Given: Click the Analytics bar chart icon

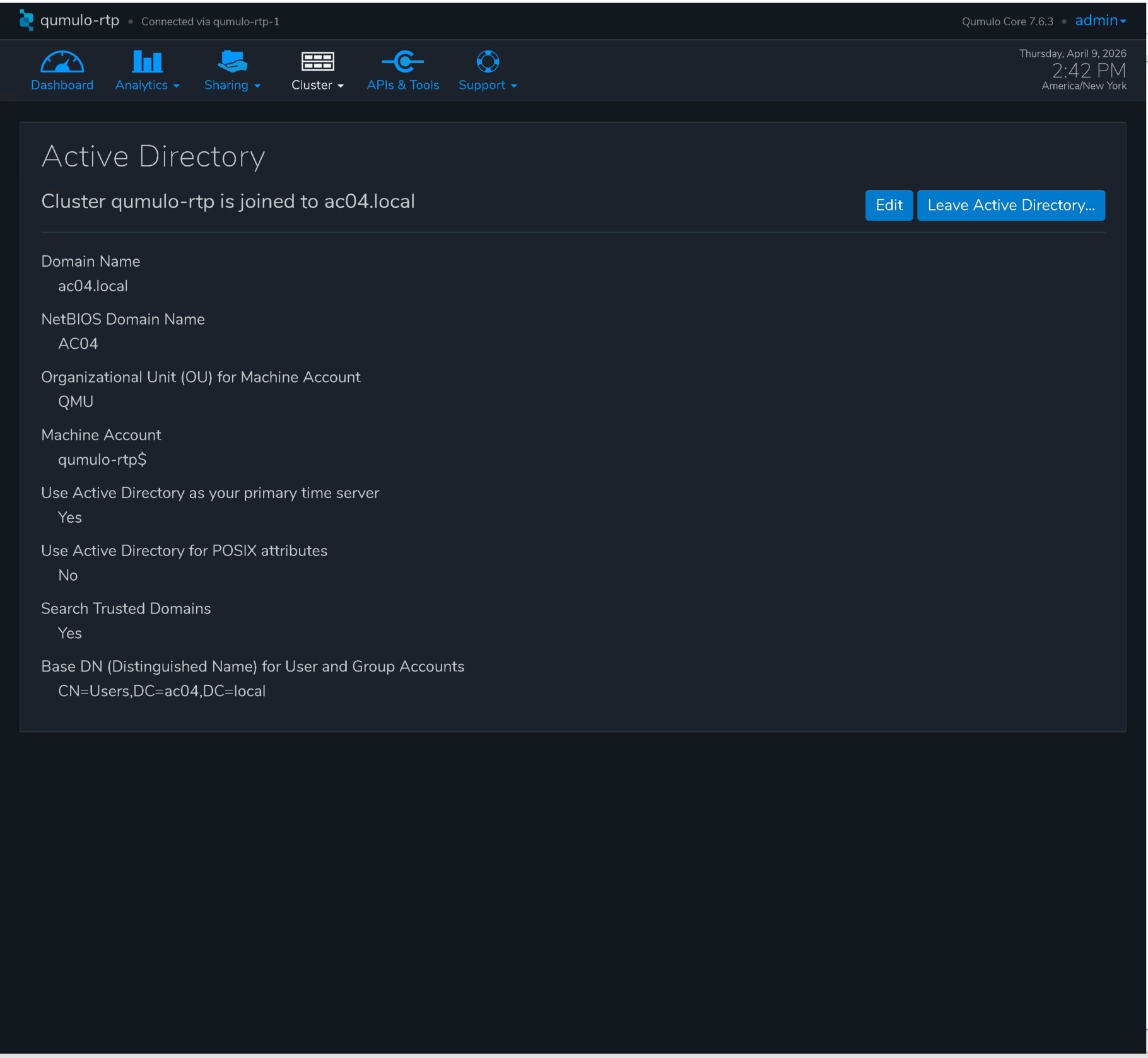Looking at the screenshot, I should pos(147,62).
